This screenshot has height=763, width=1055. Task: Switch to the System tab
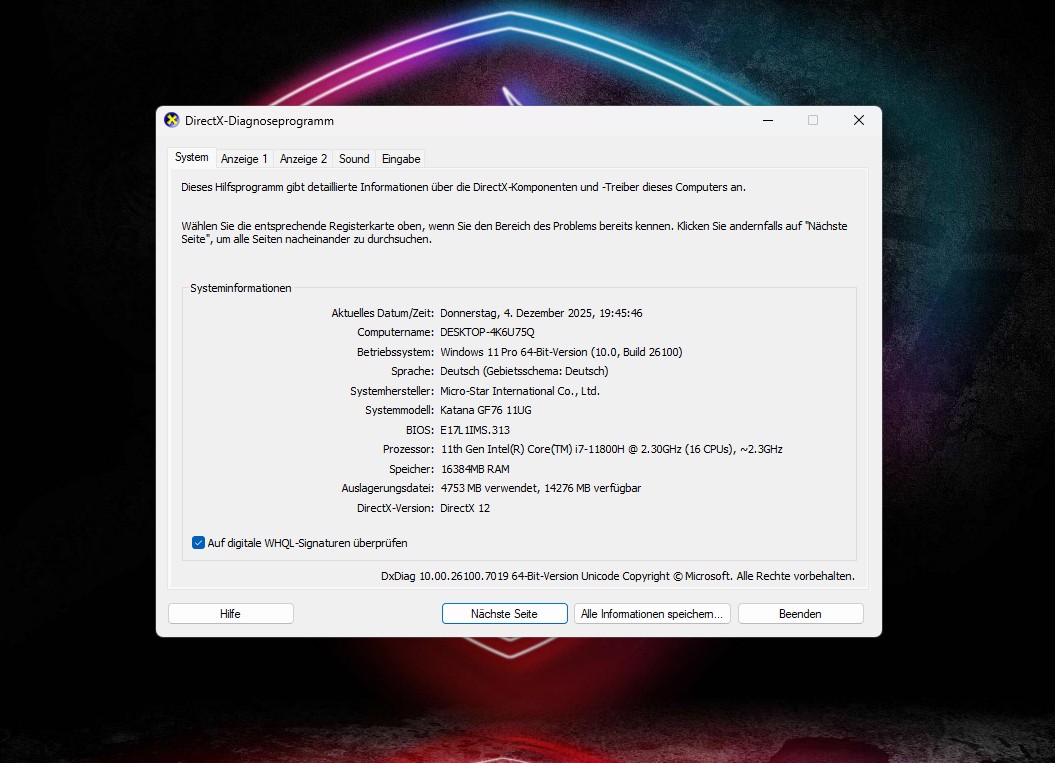point(191,158)
